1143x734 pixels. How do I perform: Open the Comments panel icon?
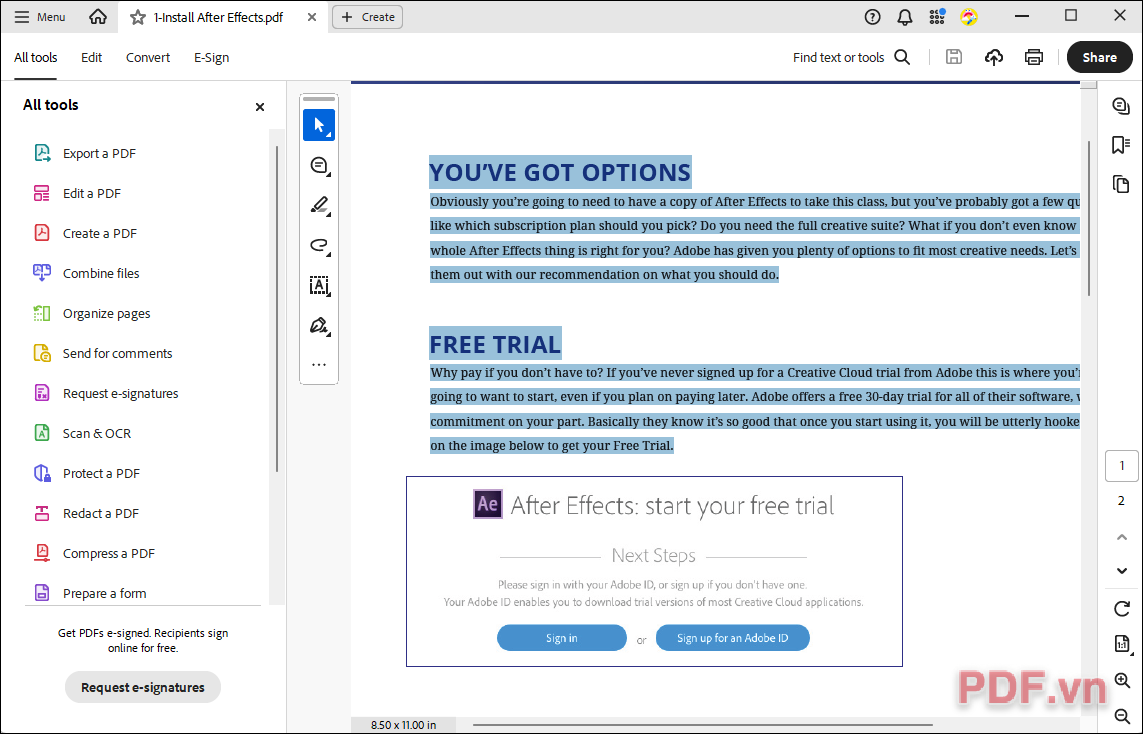coord(1121,106)
